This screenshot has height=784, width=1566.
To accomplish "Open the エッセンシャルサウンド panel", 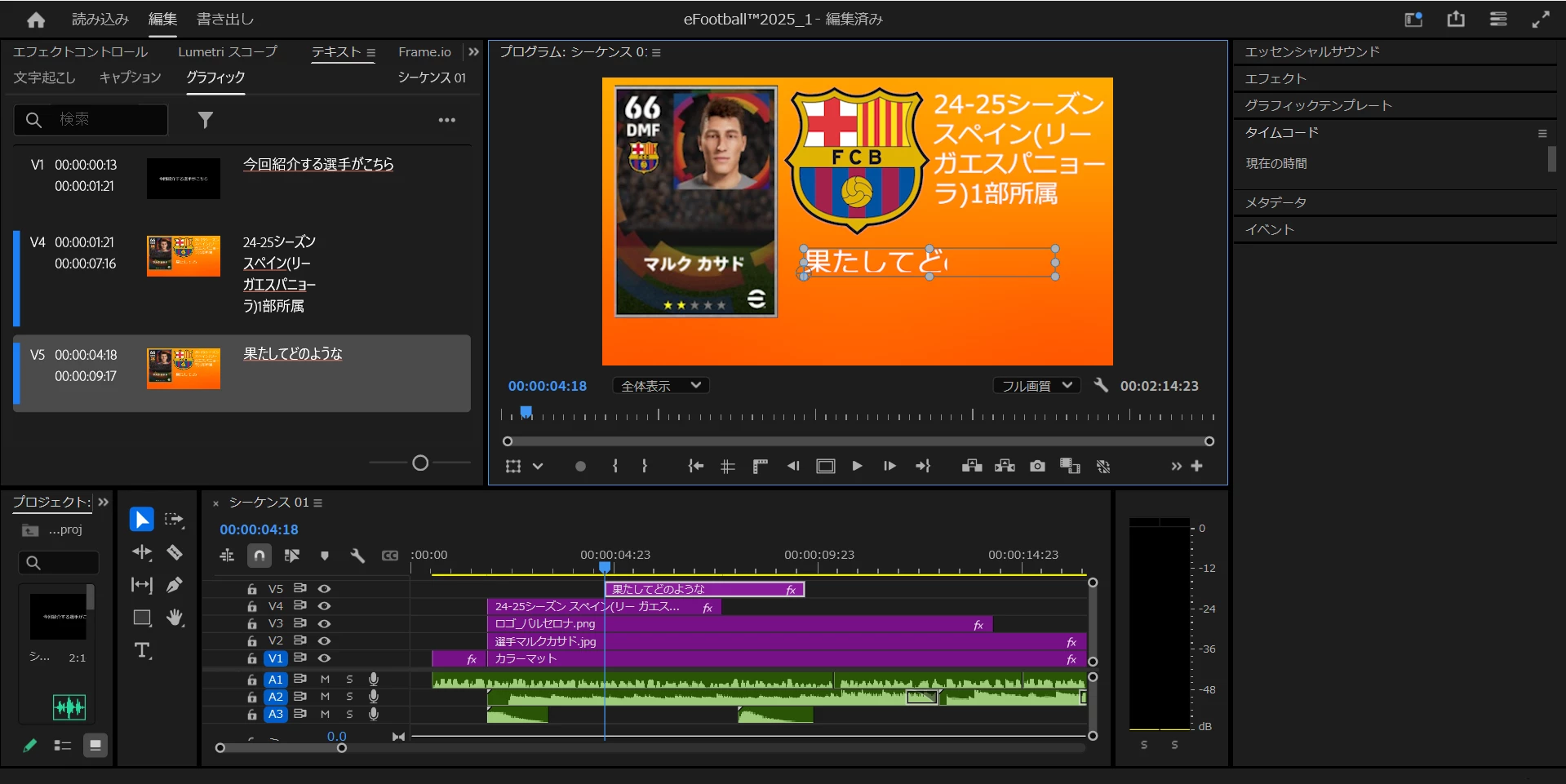I will coord(1312,51).
